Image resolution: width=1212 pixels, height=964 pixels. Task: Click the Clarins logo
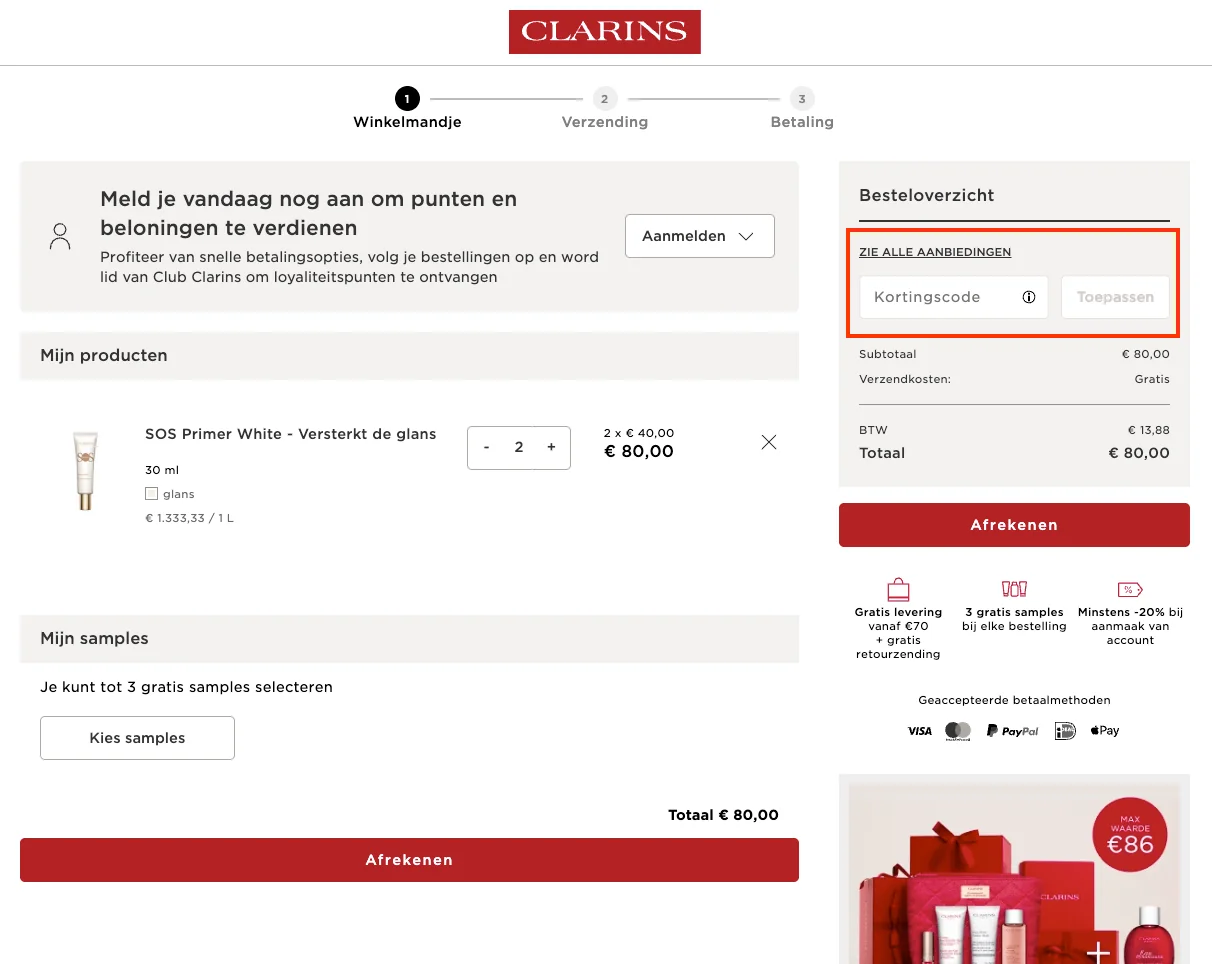pos(604,31)
